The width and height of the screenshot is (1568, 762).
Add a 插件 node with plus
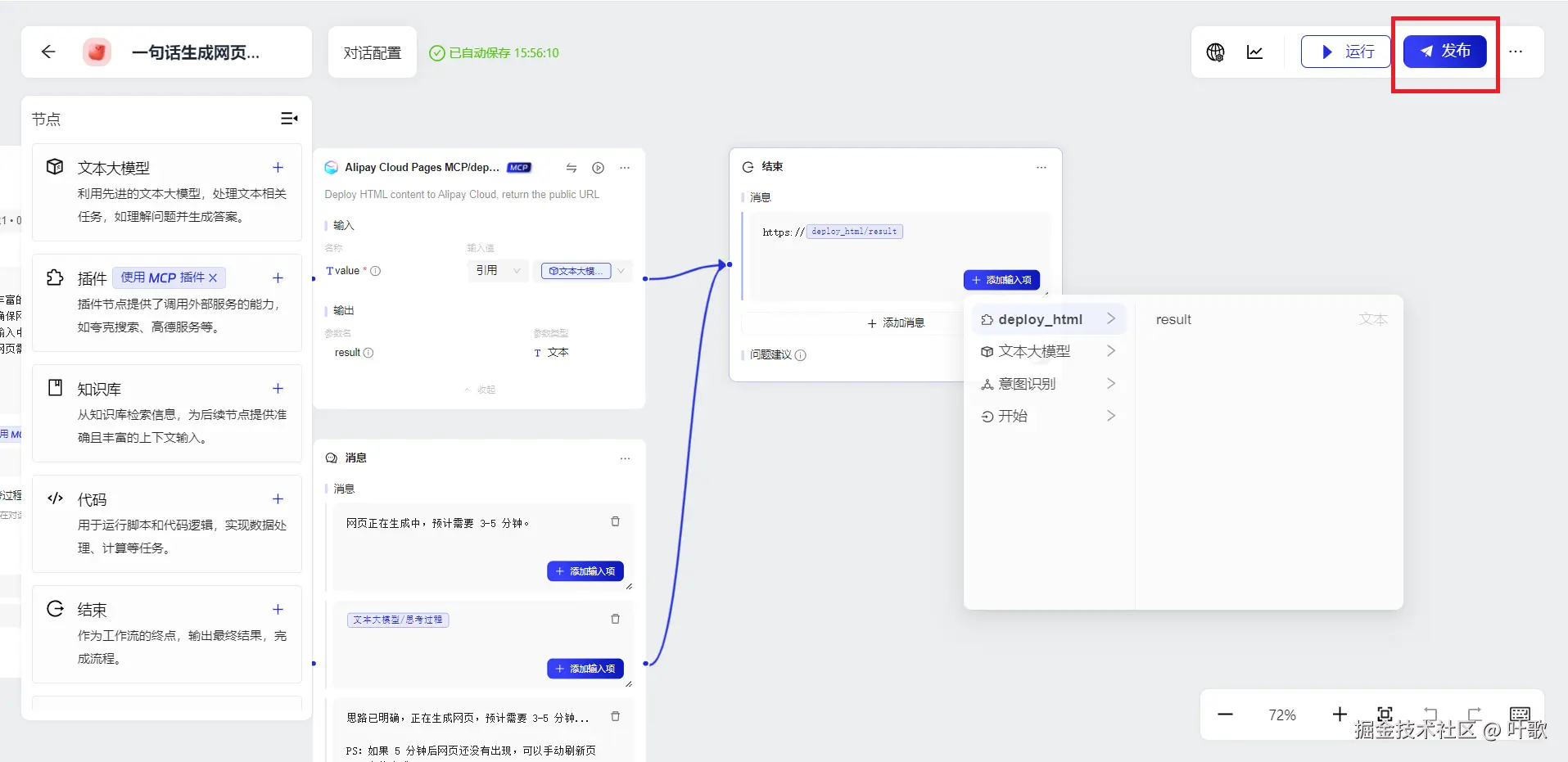tap(278, 278)
